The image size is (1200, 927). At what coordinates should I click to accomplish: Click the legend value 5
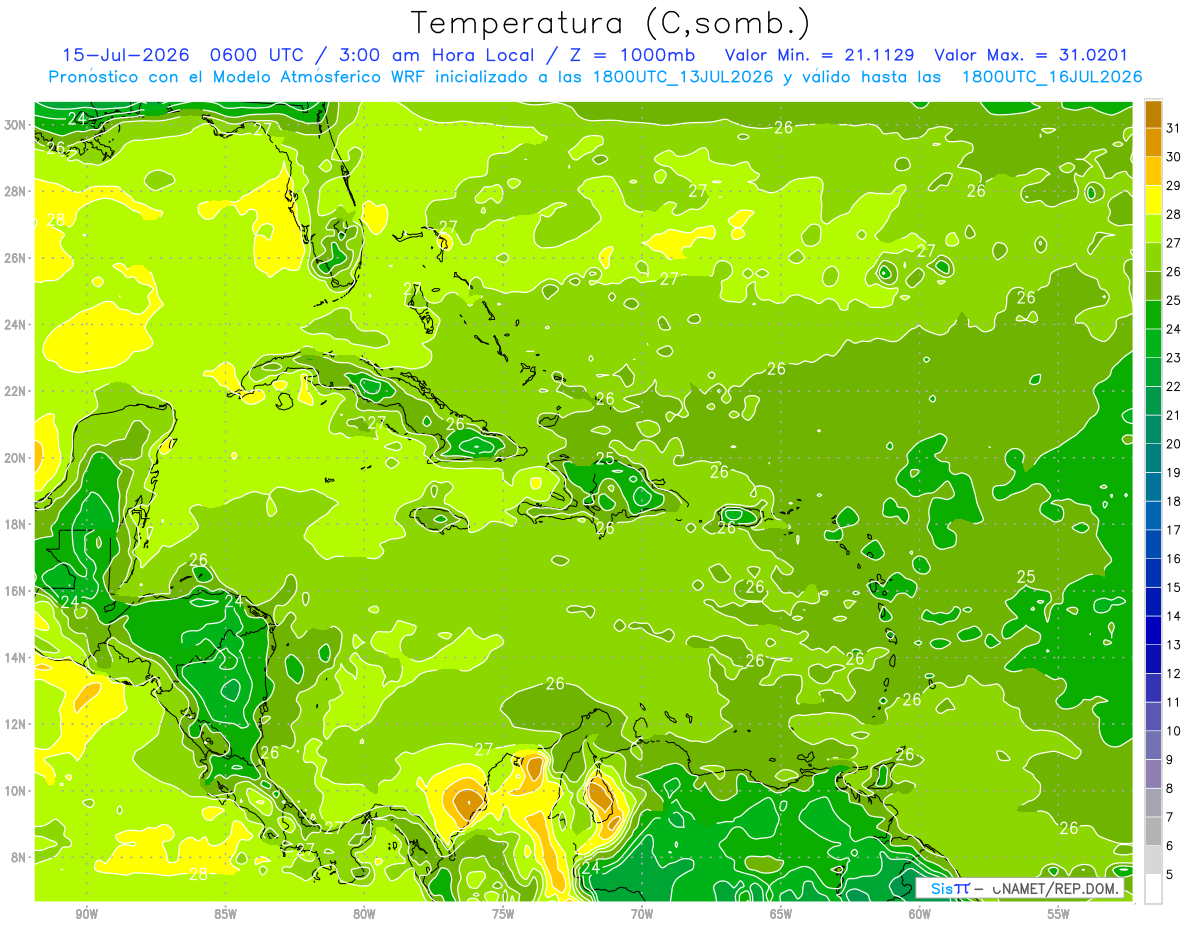click(x=1170, y=875)
